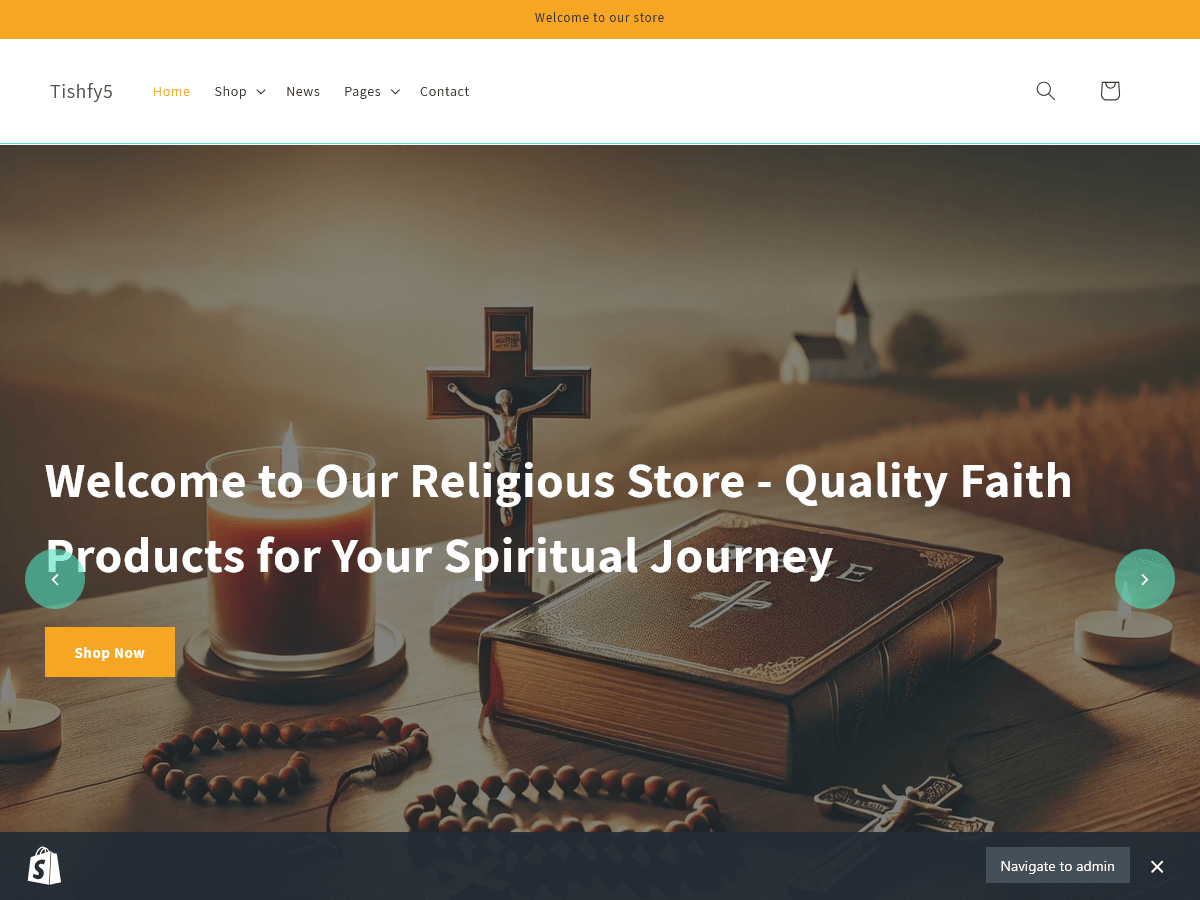The image size is (1200, 900).
Task: Click the Welcome to Our Religious Store heading
Action: pos(558,518)
